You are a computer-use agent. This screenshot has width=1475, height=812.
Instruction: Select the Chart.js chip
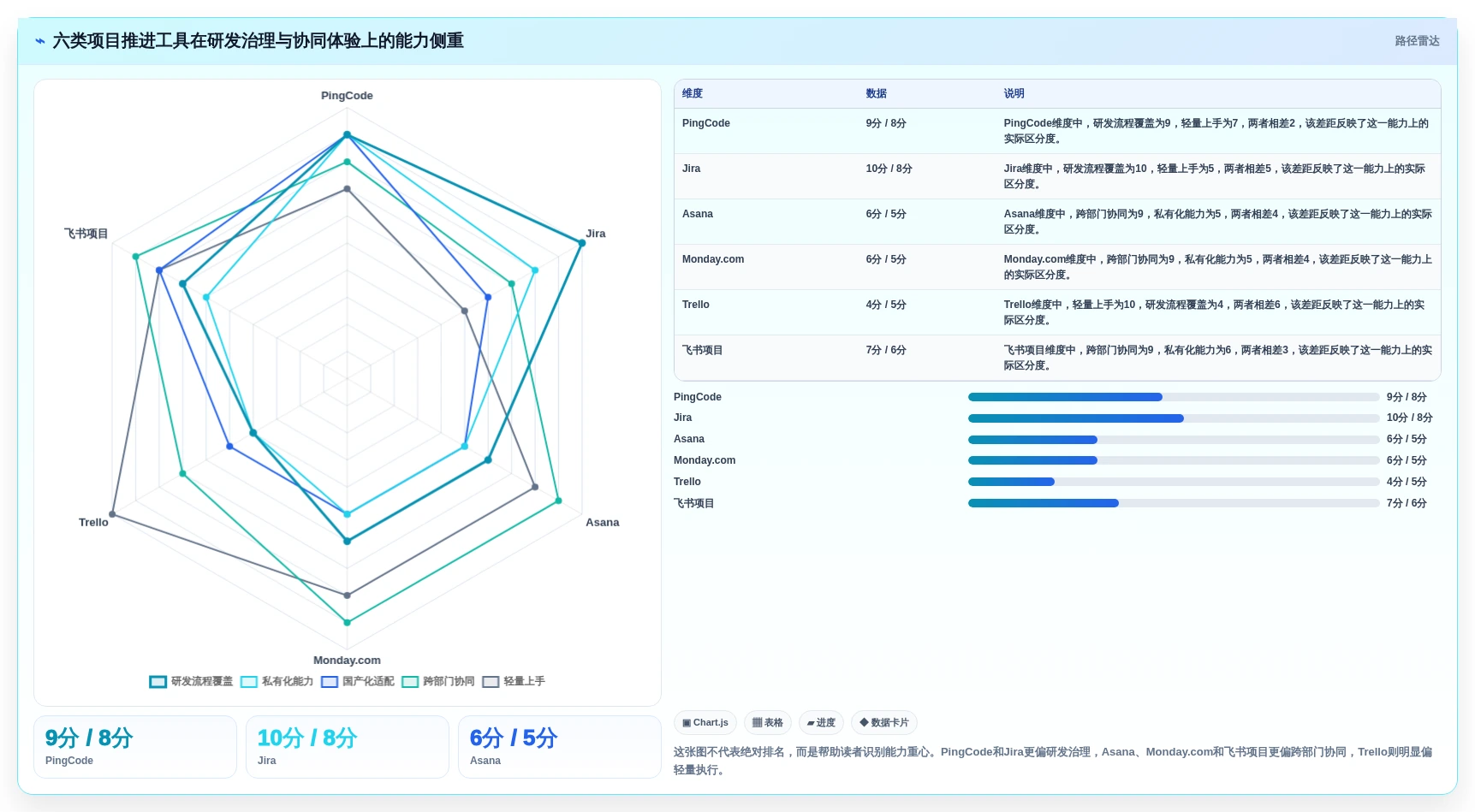(705, 723)
